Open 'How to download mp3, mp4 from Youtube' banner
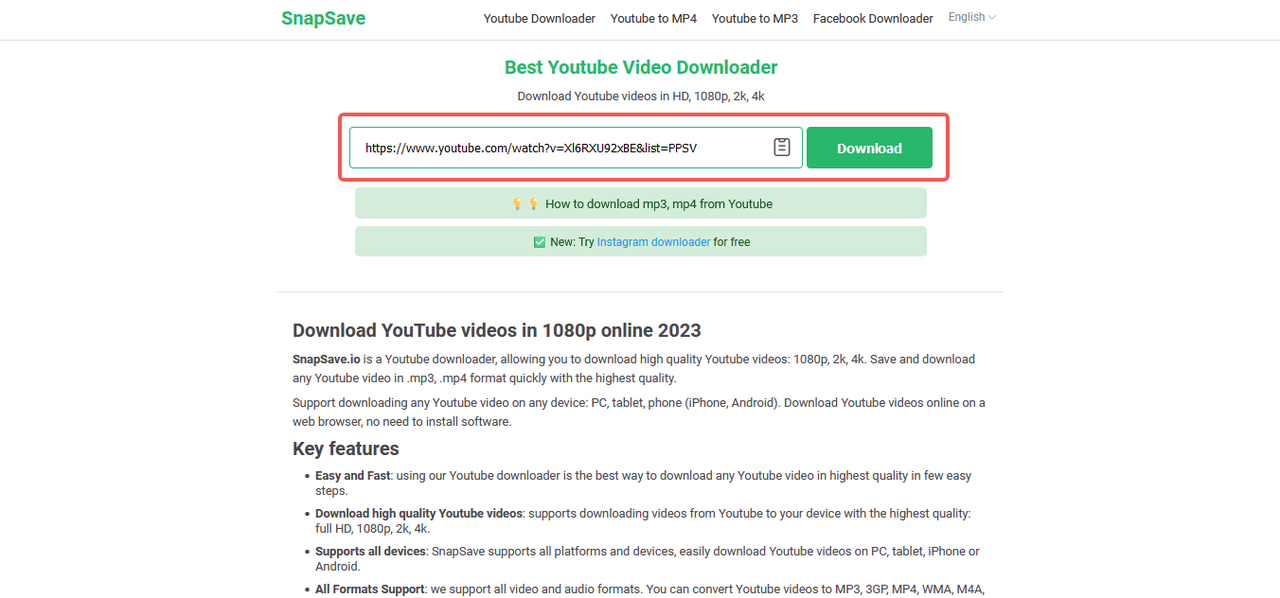The image size is (1280, 598). (x=641, y=203)
